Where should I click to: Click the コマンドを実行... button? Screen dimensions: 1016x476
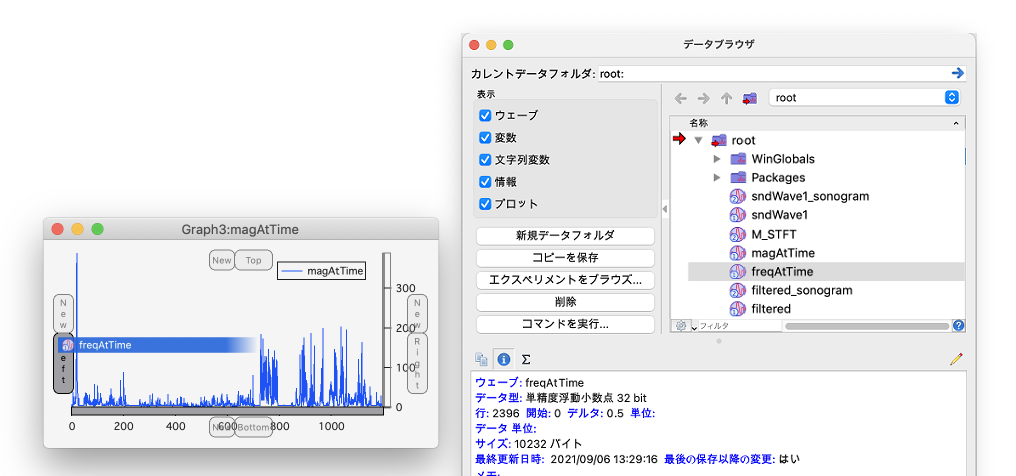tap(565, 324)
